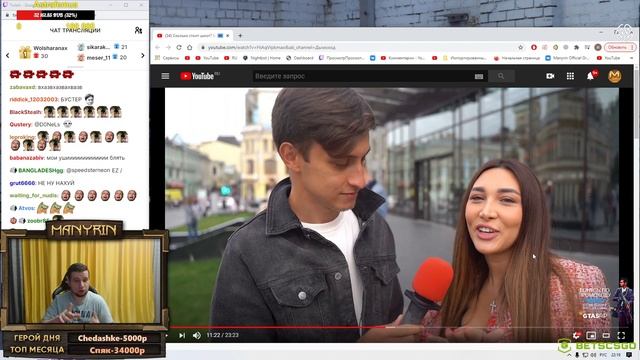Open the Nightbot Home bookmark
This screenshot has height=360, width=640.
click(262, 58)
